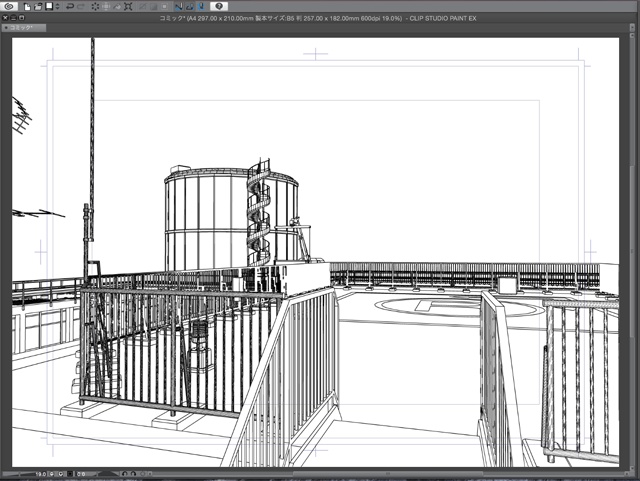Open the CLIP STUDIO launcher icon
The width and height of the screenshot is (640, 481).
9,6
